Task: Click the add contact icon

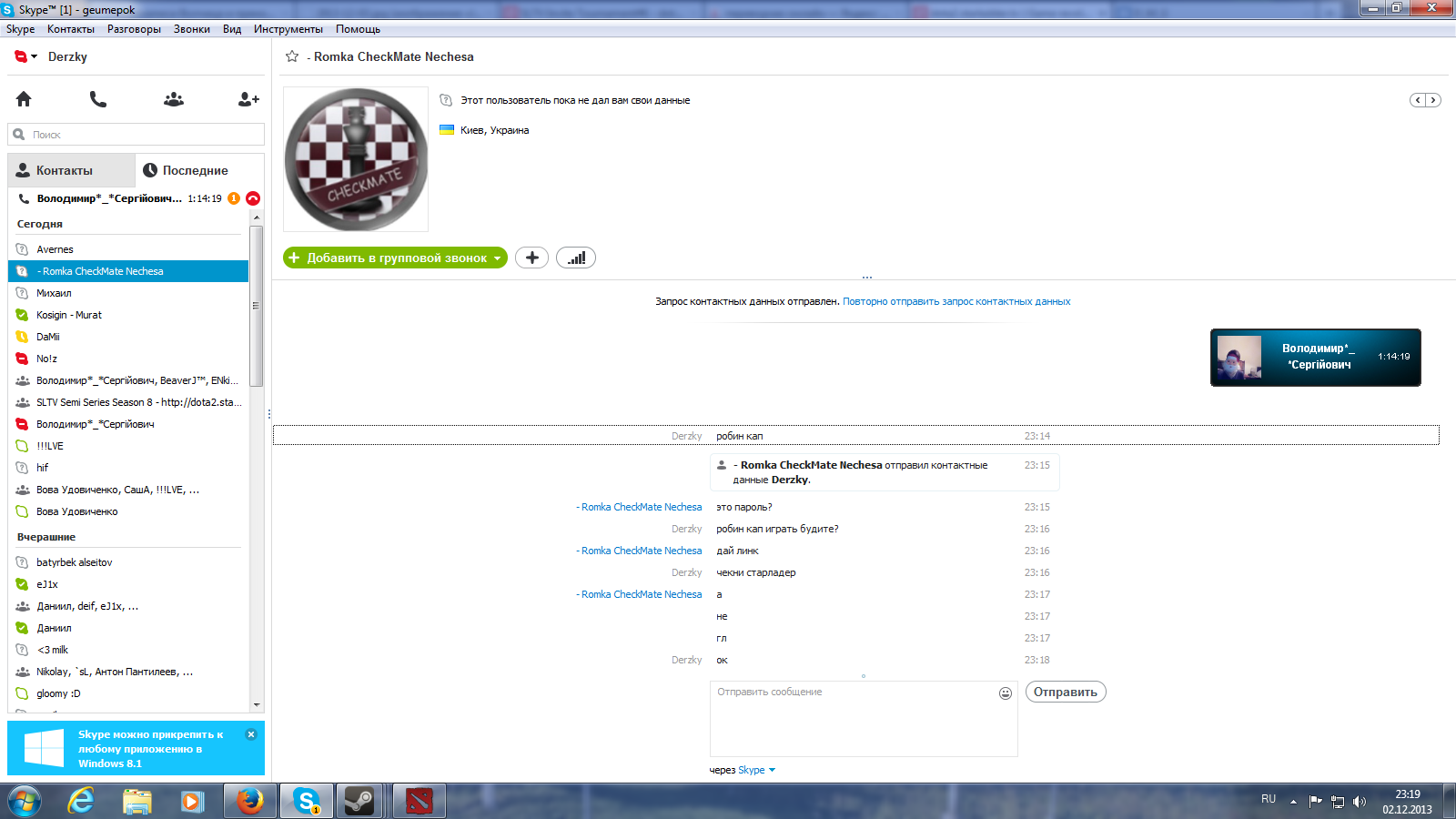Action: click(x=248, y=99)
